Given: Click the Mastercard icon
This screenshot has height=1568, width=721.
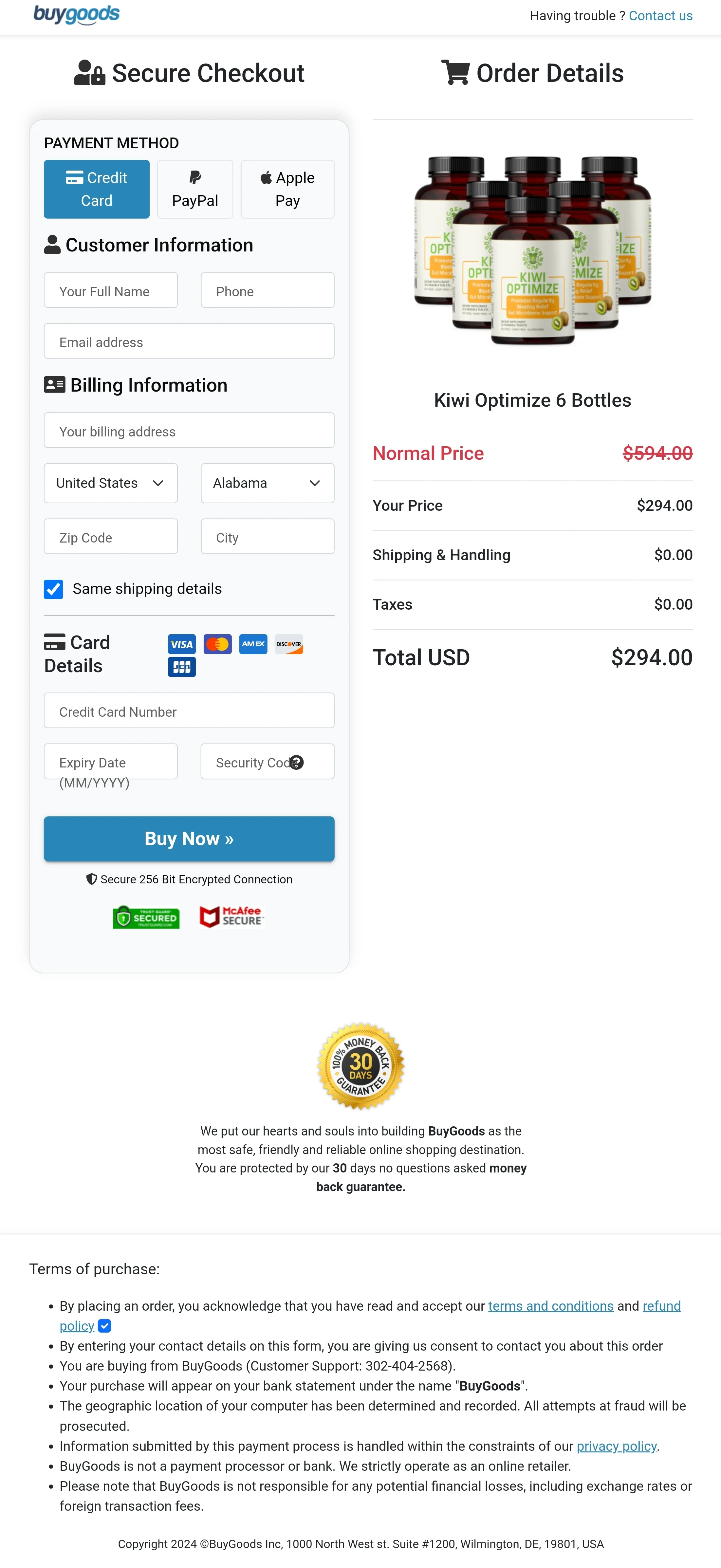Looking at the screenshot, I should click(217, 644).
